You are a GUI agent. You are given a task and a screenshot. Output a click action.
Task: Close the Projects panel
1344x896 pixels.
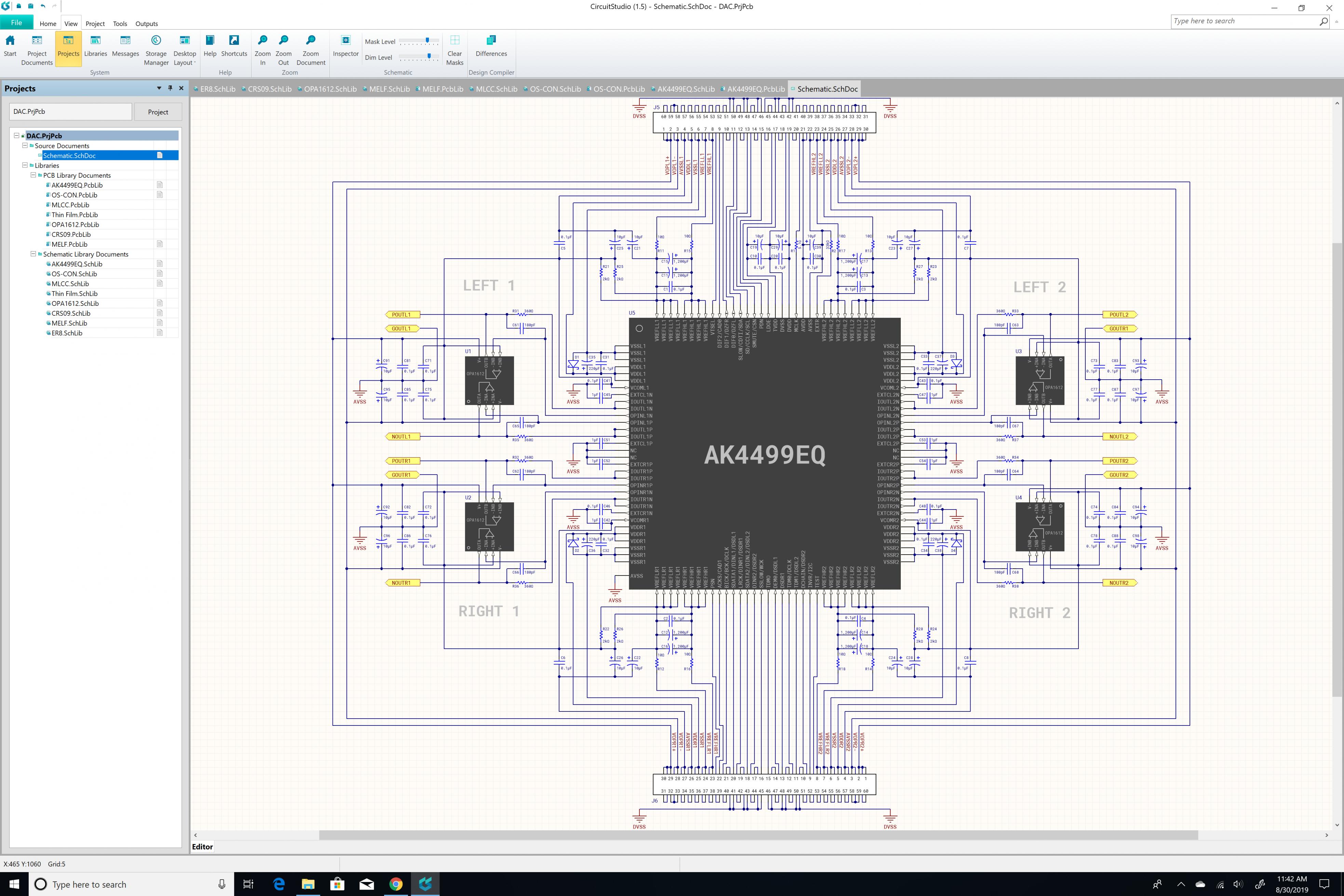pyautogui.click(x=181, y=88)
